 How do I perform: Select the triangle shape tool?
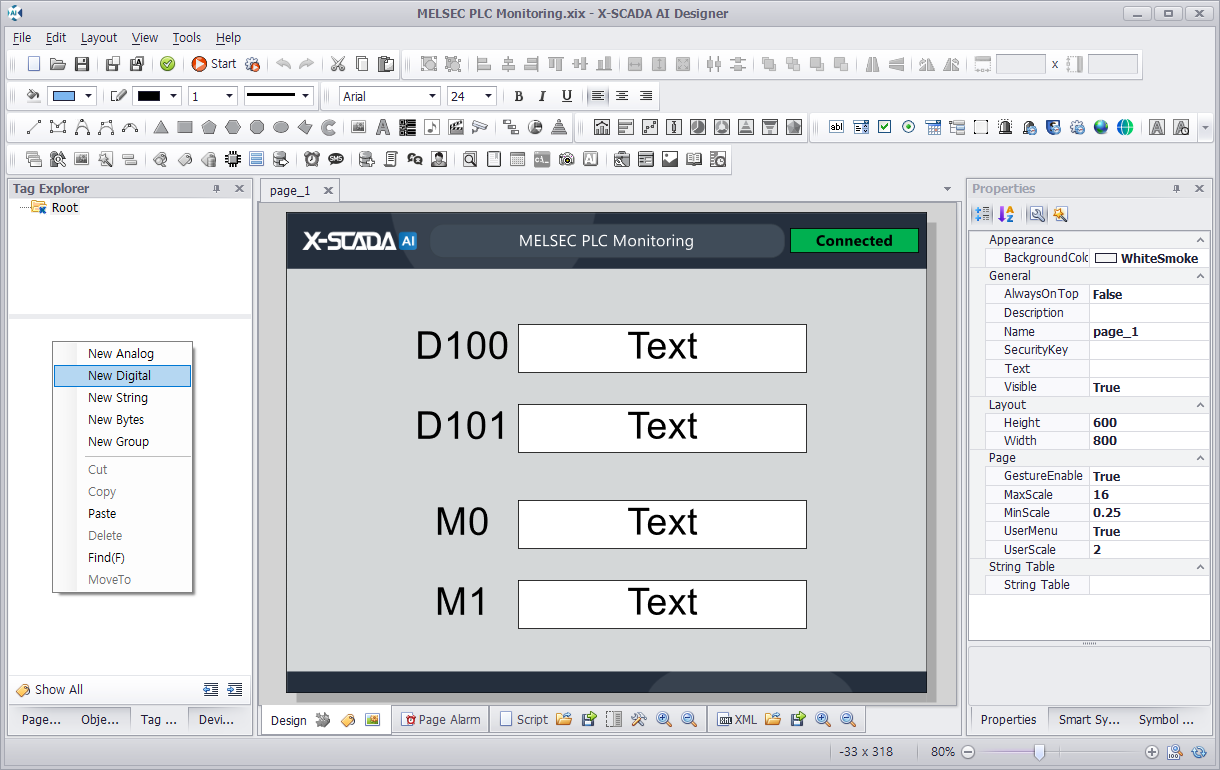click(161, 127)
